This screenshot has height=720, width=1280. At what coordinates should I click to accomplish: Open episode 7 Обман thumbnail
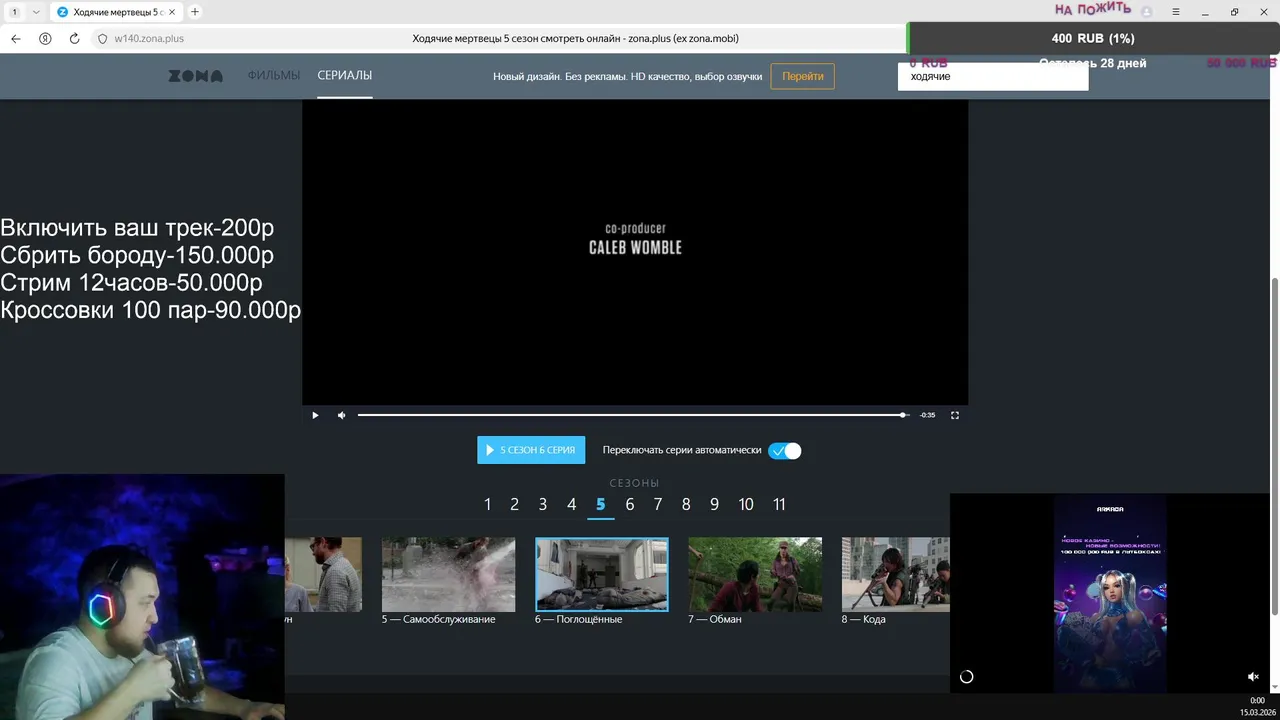[755, 574]
